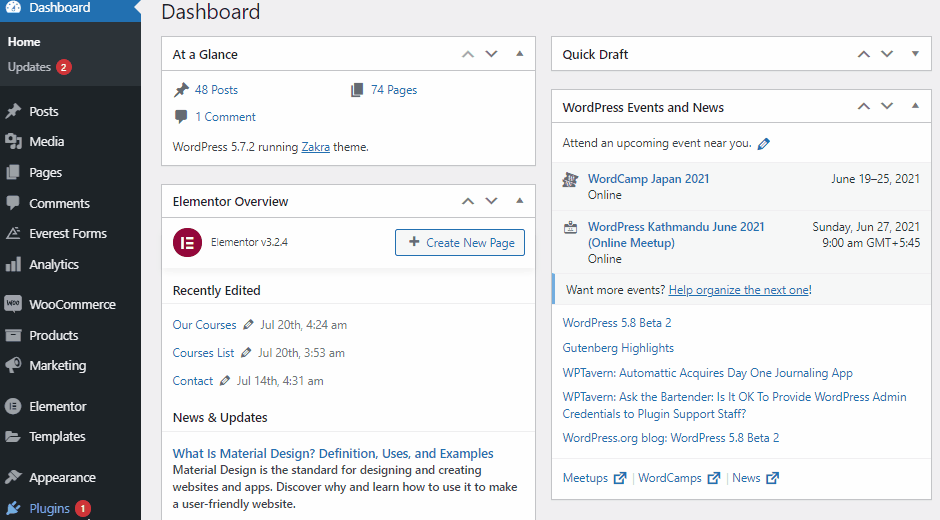940x520 pixels.
Task: Click the Marketing megaphone icon
Action: (13, 366)
